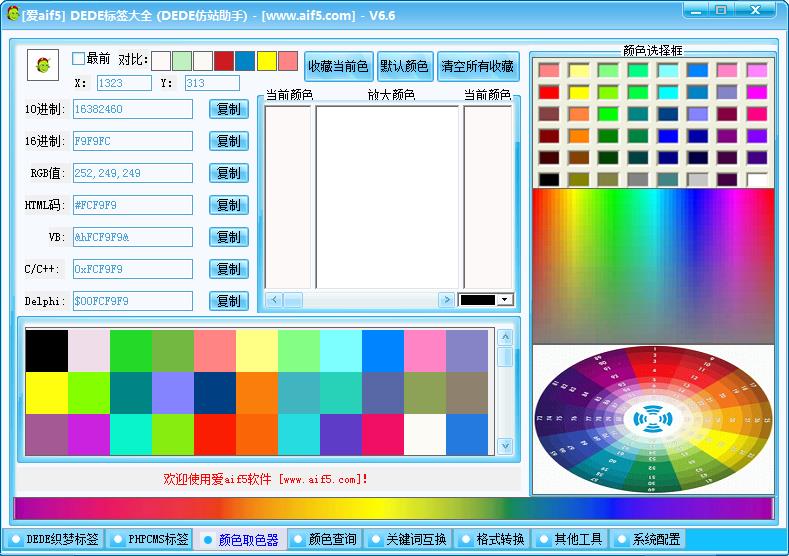Click the X coordinate field
Screen dimensions: 789x556
coord(124,83)
